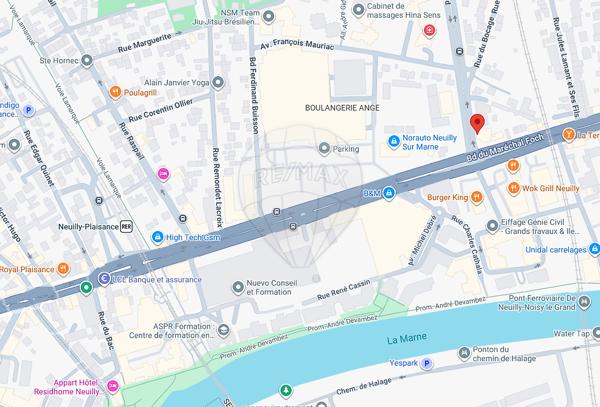Click the High Tech Gsm store marker

[x=157, y=237]
